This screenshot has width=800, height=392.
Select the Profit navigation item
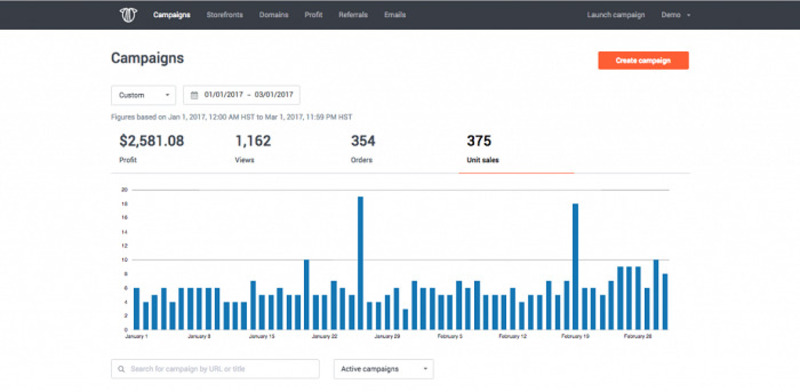(x=313, y=15)
